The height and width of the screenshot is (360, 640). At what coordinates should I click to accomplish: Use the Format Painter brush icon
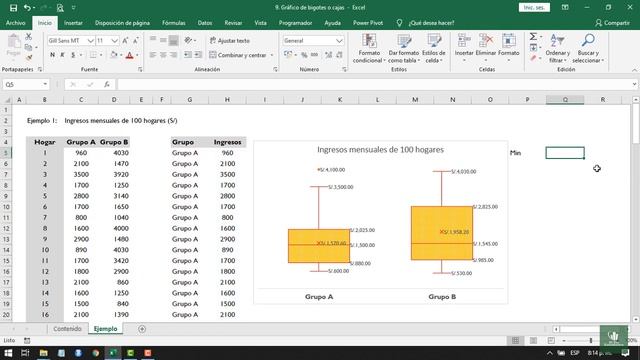(x=29, y=58)
